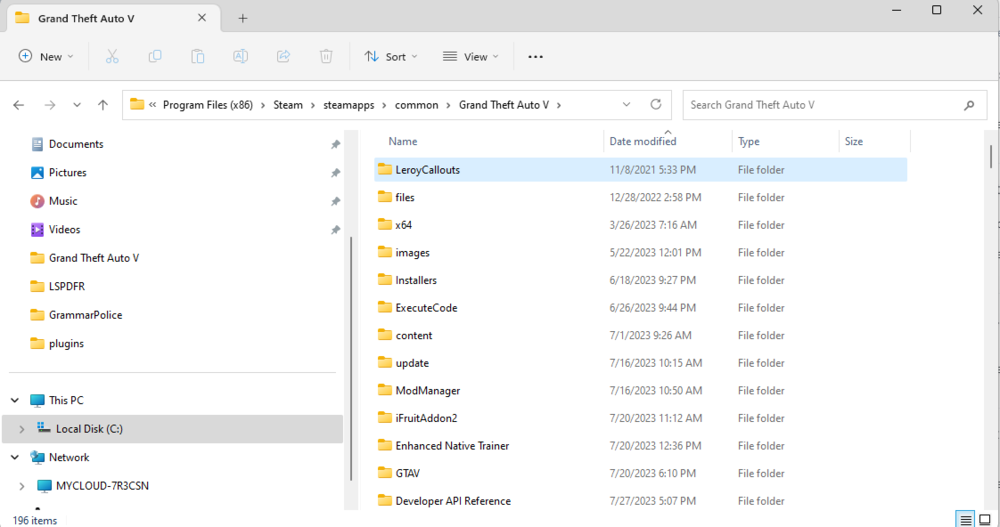Image resolution: width=1000 pixels, height=527 pixels.
Task: Collapse the Network tree node
Action: [15, 457]
